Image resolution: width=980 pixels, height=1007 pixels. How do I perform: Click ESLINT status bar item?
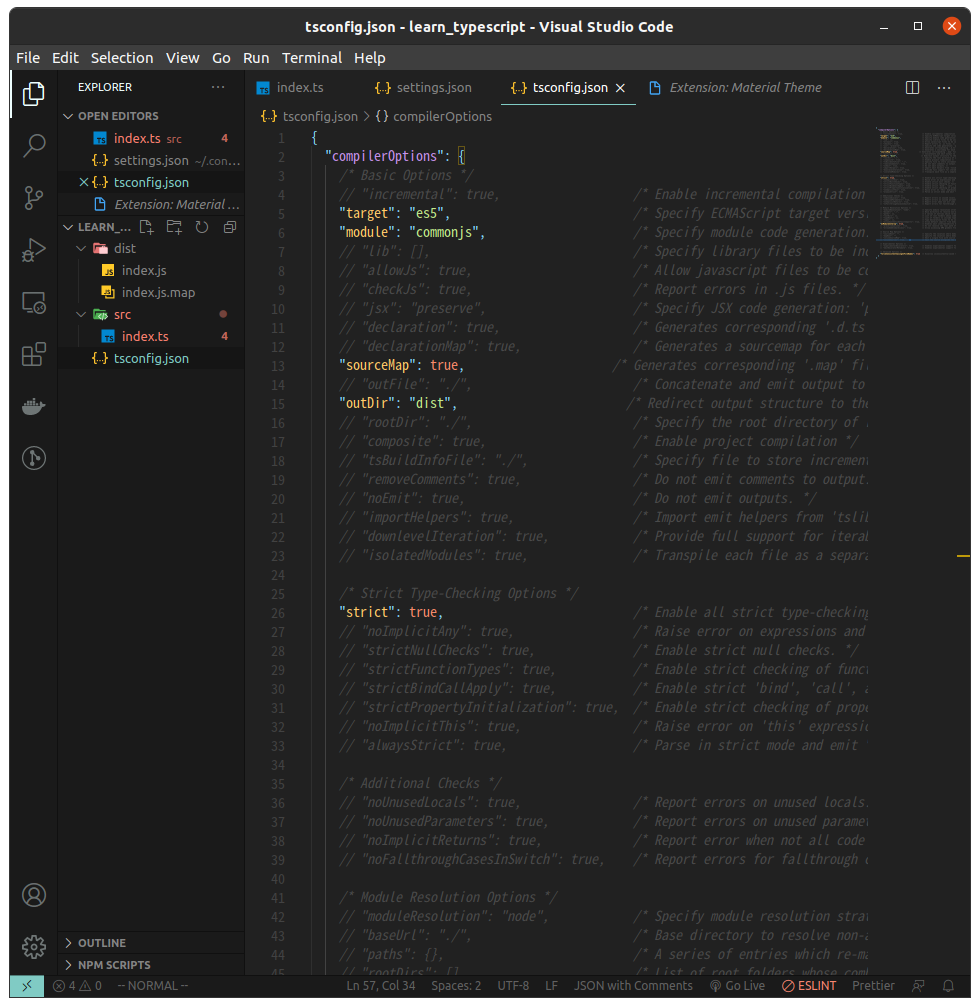(809, 986)
